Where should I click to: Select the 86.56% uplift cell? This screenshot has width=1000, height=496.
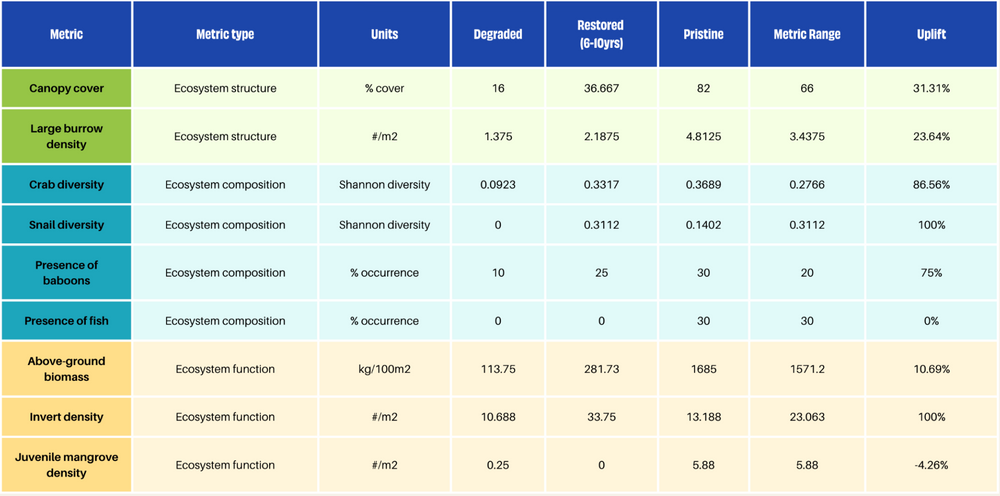coord(930,185)
